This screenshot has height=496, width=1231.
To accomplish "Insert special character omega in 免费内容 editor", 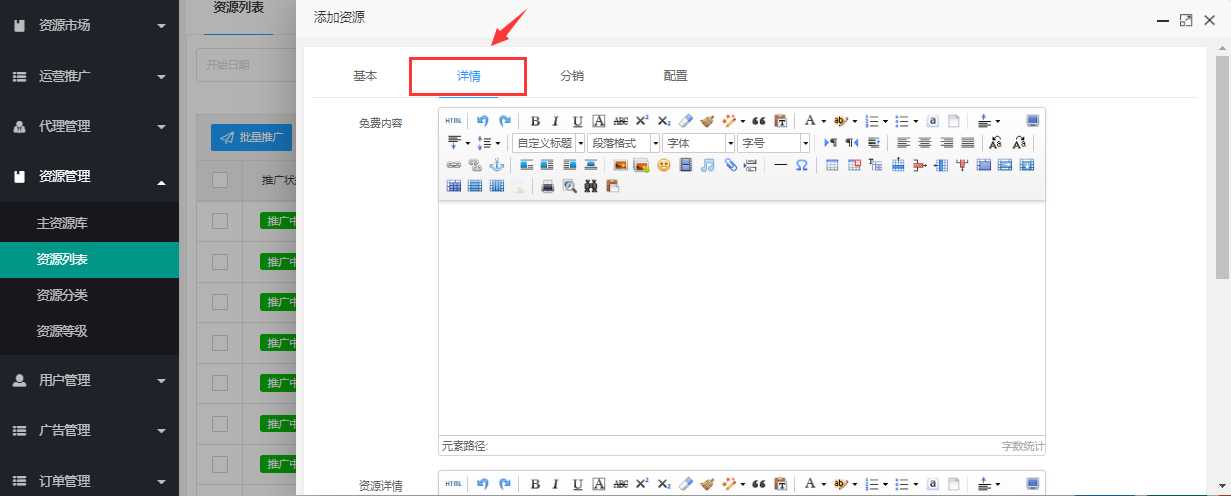I will pos(802,165).
